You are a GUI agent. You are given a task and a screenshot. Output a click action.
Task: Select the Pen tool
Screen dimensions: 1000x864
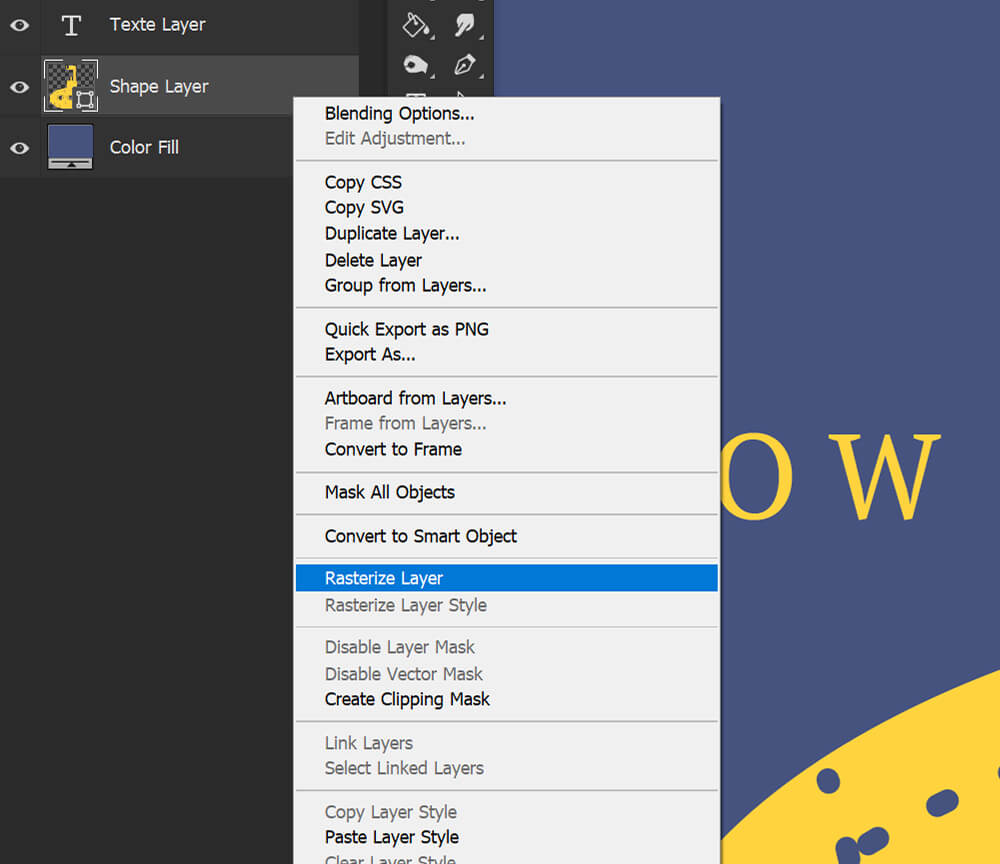click(464, 63)
